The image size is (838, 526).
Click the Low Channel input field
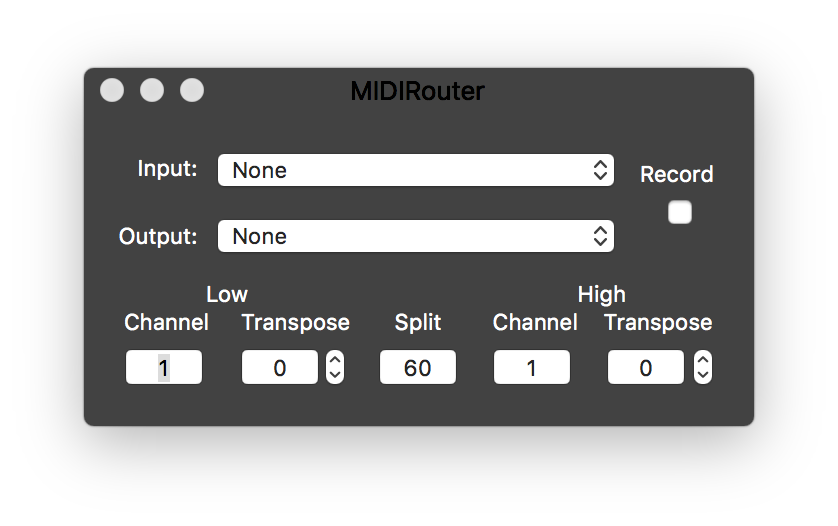coord(164,367)
